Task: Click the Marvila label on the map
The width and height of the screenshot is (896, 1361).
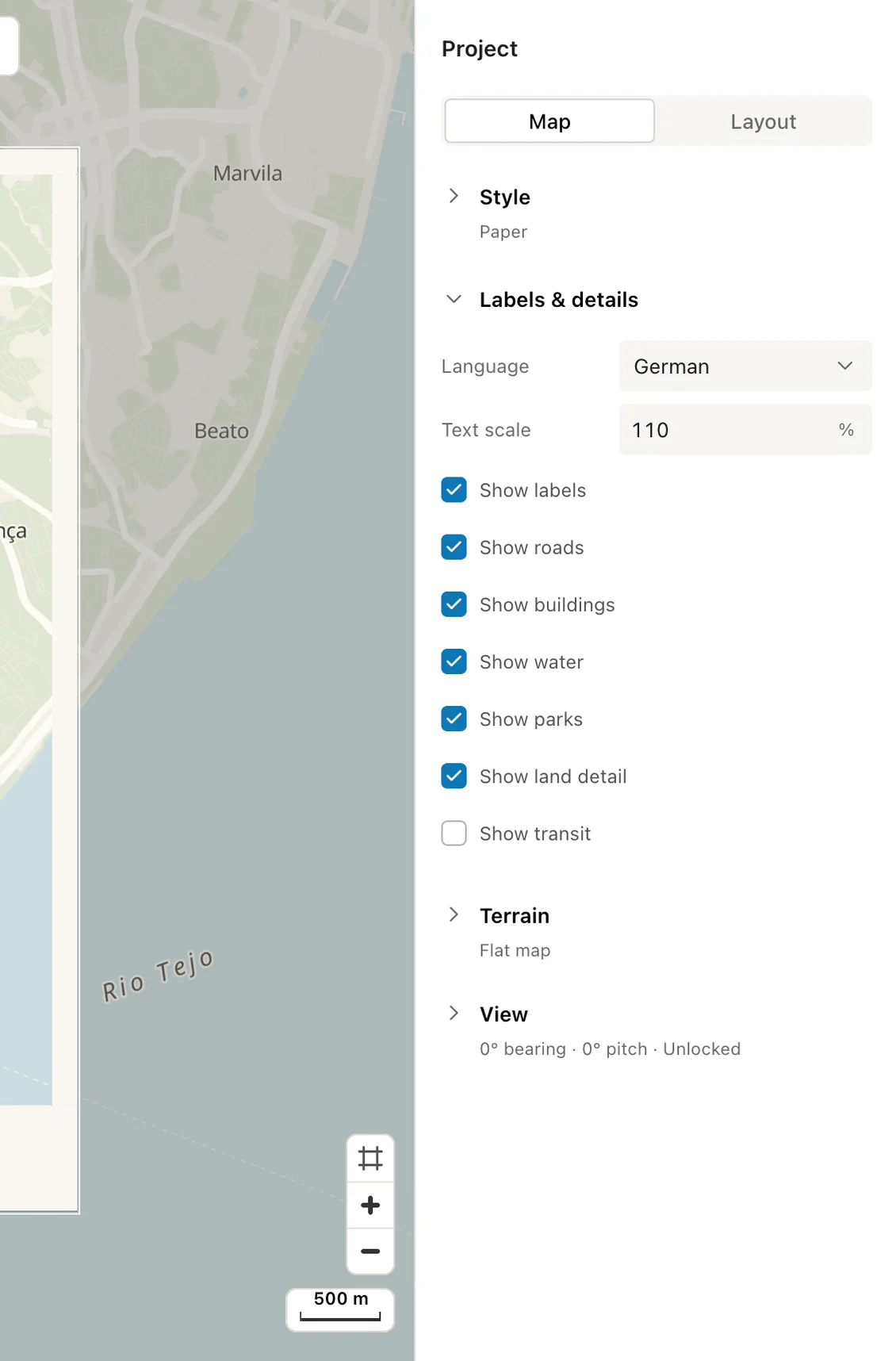Action: pyautogui.click(x=247, y=173)
